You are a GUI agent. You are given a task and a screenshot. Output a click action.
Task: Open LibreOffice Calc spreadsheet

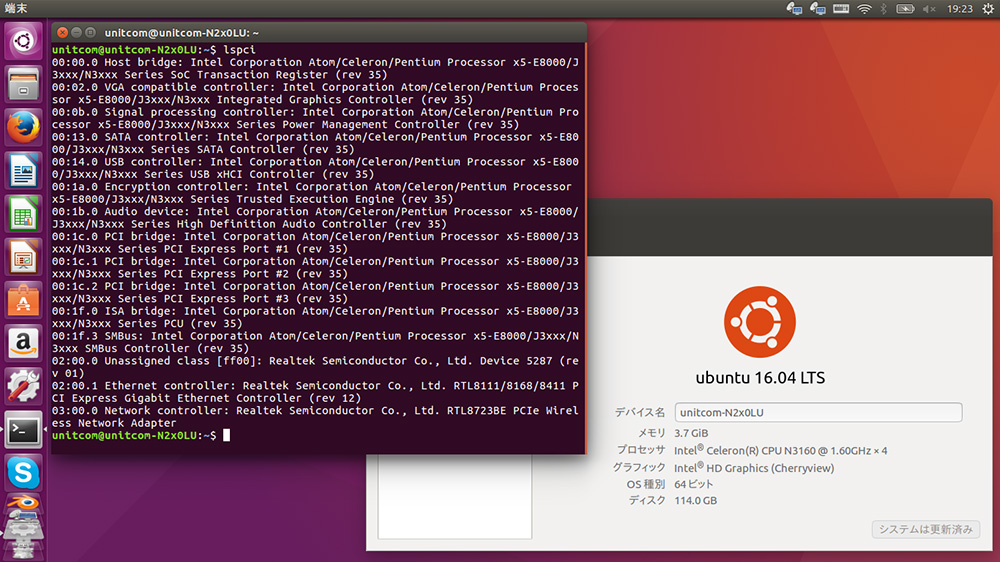(24, 214)
